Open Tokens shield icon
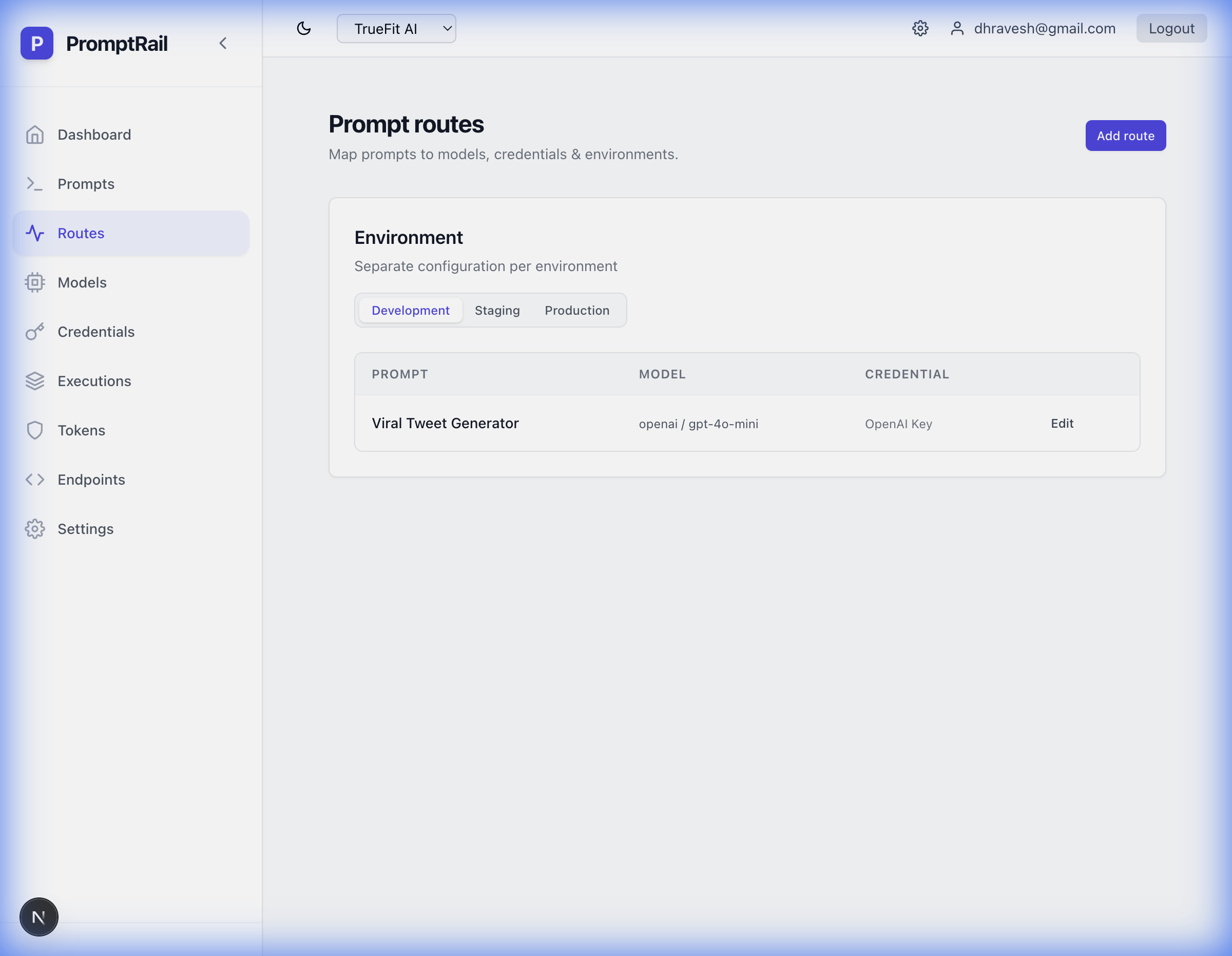Viewport: 1232px width, 956px height. pos(34,431)
